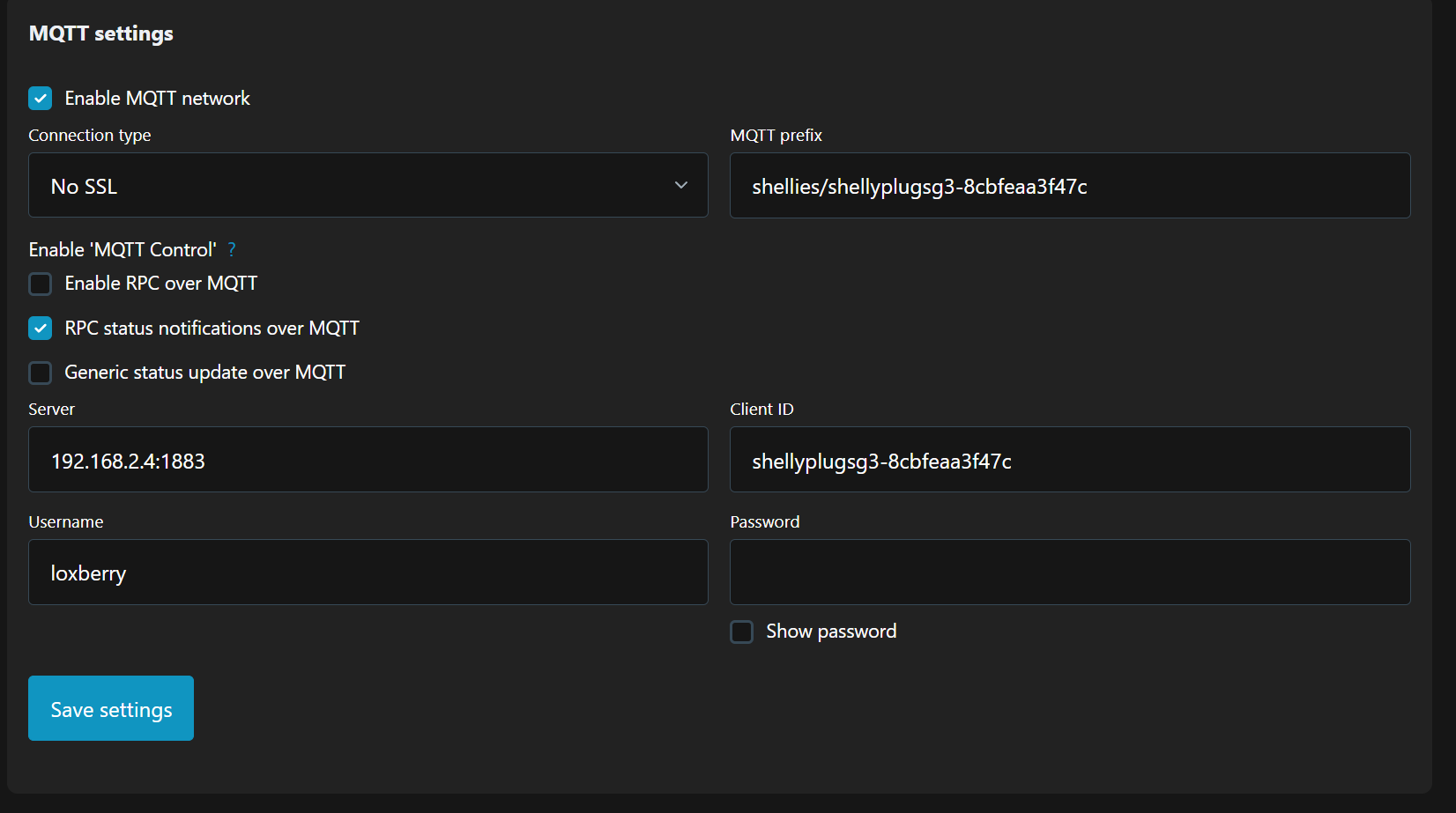Image resolution: width=1456 pixels, height=813 pixels.
Task: Disable RPC status notifications over MQTT checkbox
Action: click(x=41, y=329)
